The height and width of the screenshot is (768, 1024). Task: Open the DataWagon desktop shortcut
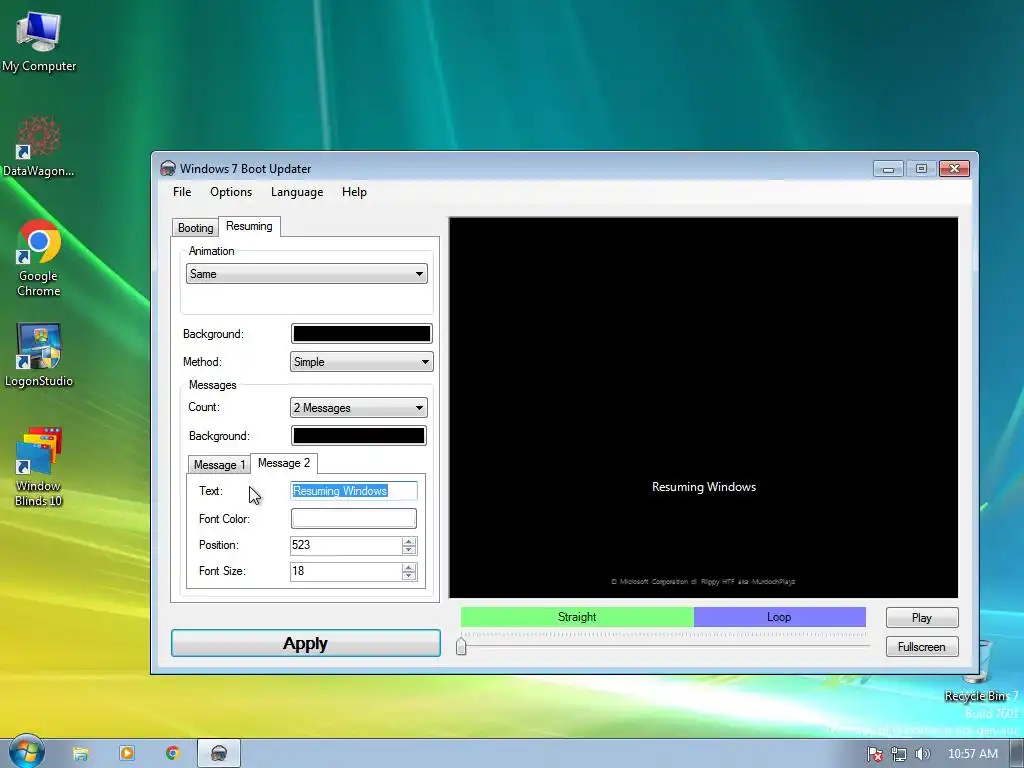click(x=39, y=146)
